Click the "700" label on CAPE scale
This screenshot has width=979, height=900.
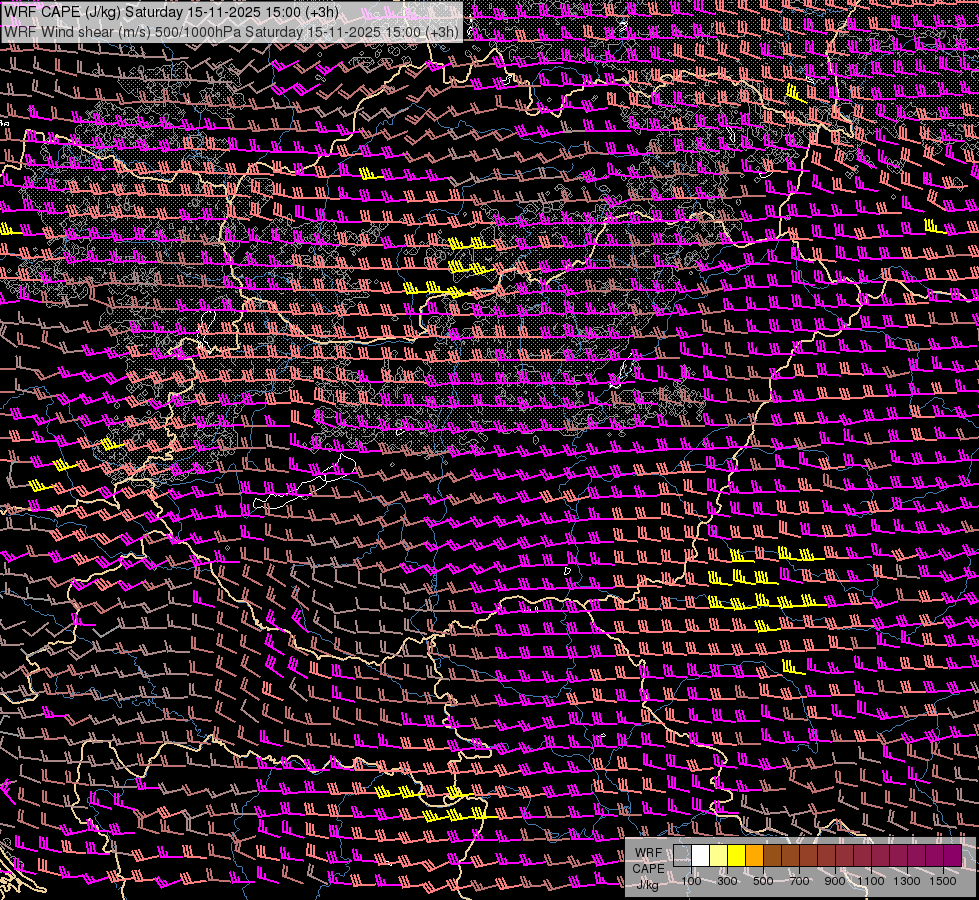[x=799, y=881]
